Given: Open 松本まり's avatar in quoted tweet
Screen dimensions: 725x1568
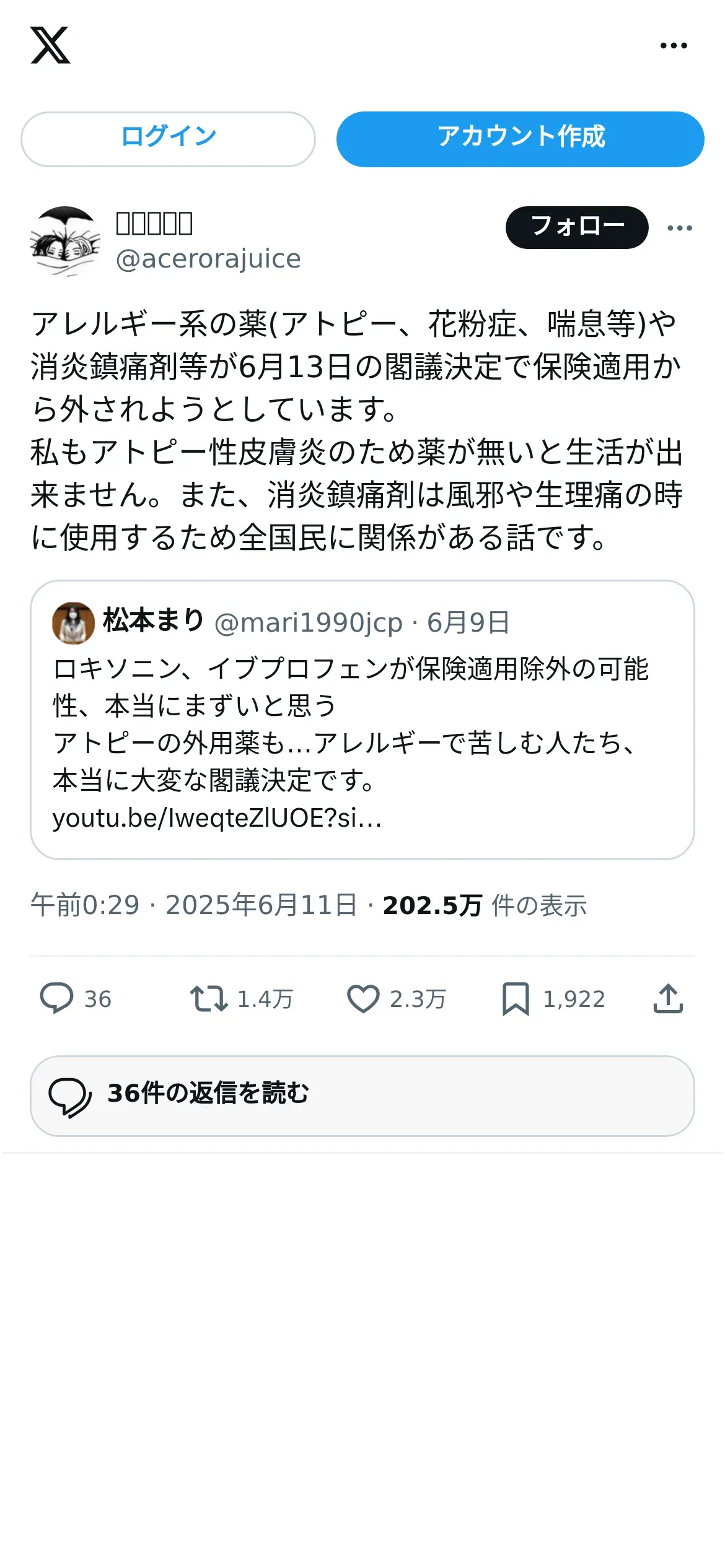Looking at the screenshot, I should point(73,623).
